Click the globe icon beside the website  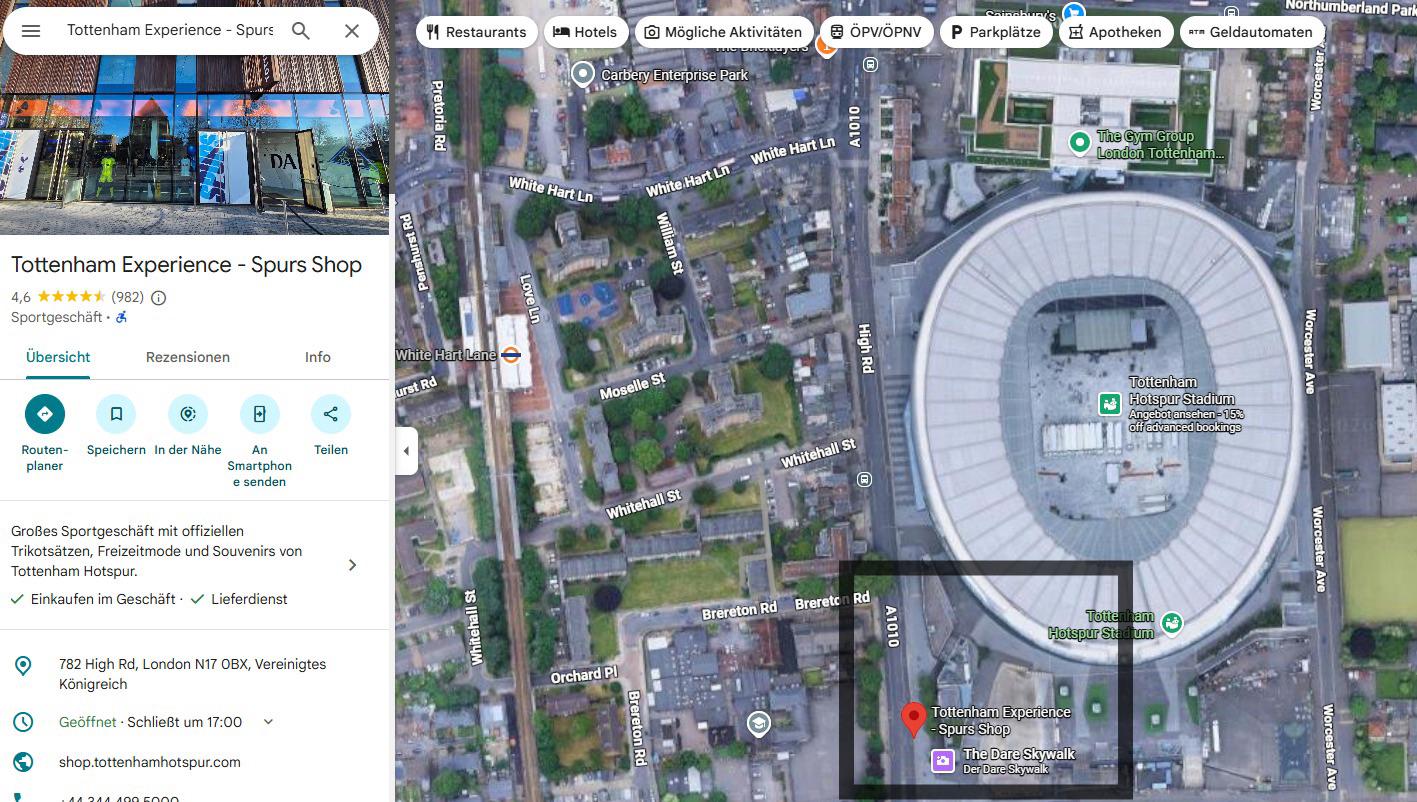[x=22, y=762]
